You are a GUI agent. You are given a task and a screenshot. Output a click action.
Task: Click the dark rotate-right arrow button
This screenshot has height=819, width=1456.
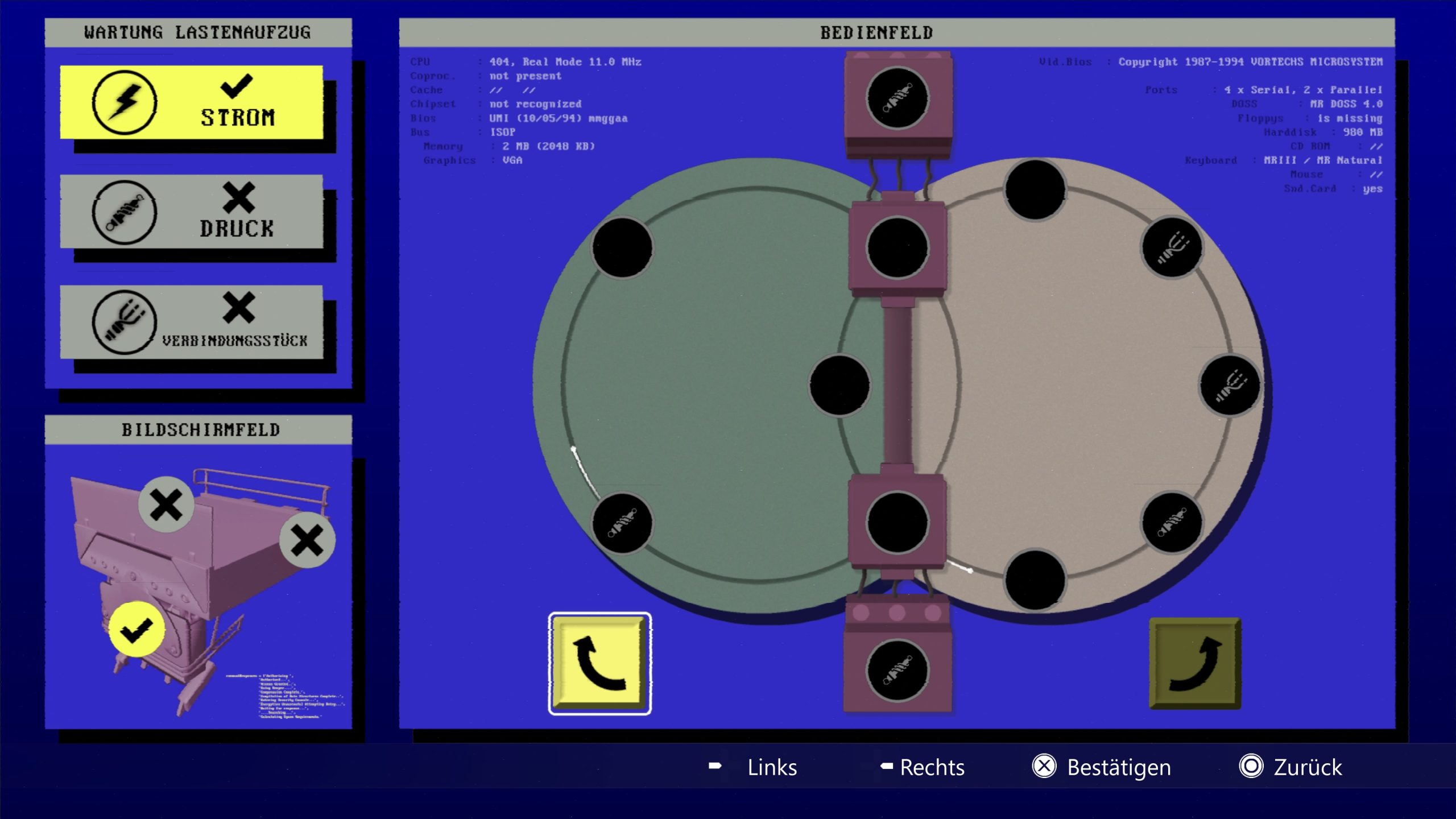[x=1195, y=663]
